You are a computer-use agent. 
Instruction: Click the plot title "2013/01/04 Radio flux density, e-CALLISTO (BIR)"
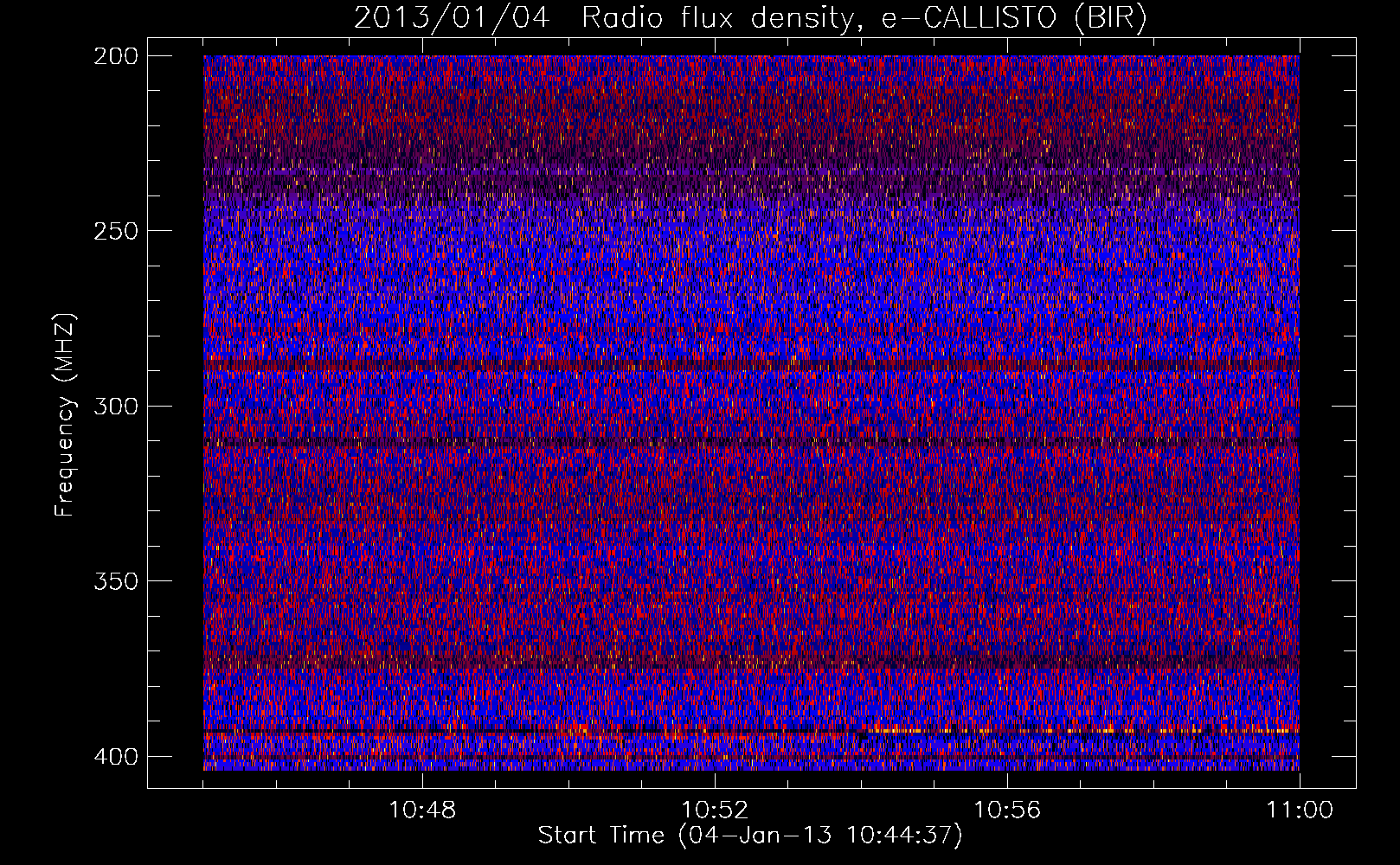point(750,17)
